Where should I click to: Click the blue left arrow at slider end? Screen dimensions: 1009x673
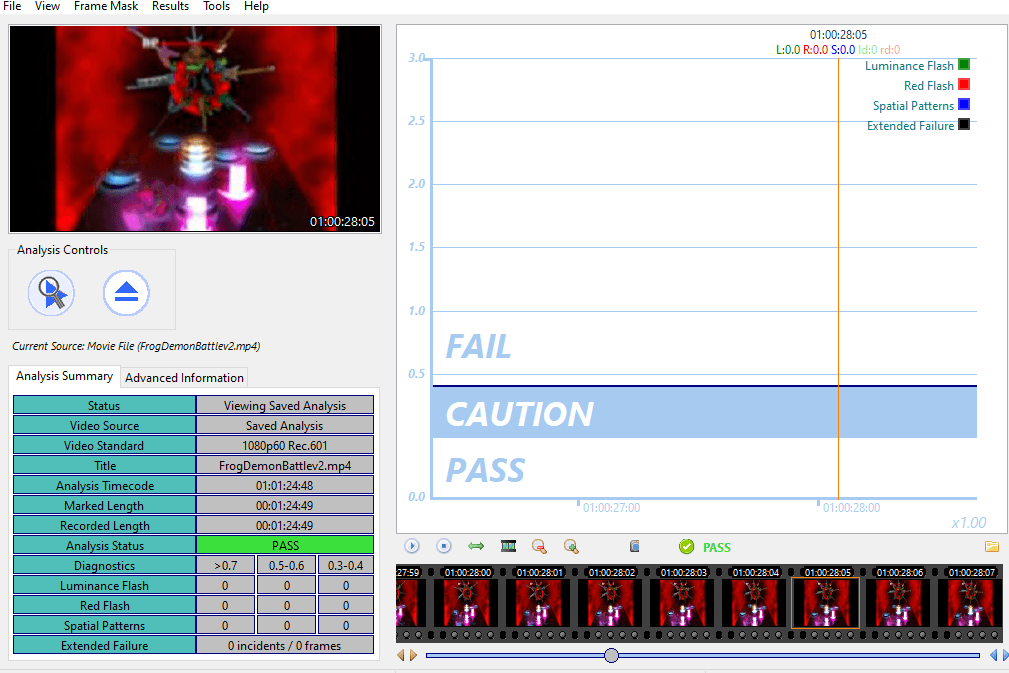(994, 655)
